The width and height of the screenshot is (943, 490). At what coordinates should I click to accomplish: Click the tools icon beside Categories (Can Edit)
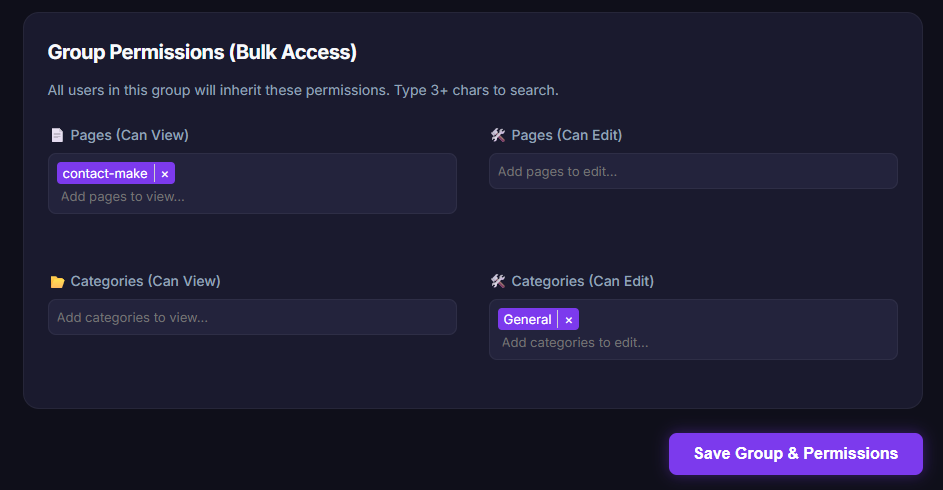pos(498,282)
